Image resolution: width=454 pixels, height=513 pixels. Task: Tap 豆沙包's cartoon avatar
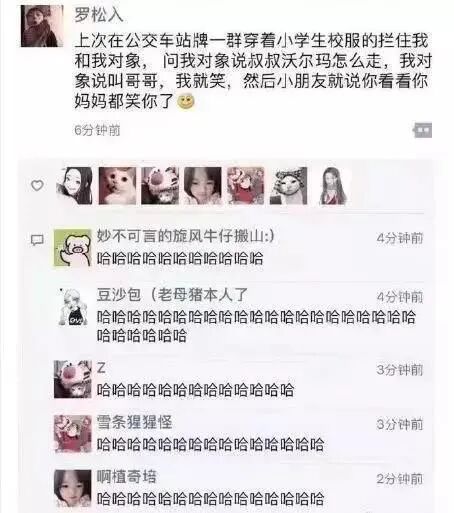pyautogui.click(x=72, y=307)
